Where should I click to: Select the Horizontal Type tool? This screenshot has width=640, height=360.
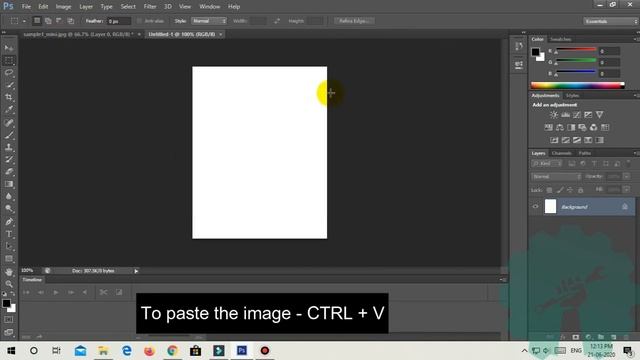click(9, 234)
